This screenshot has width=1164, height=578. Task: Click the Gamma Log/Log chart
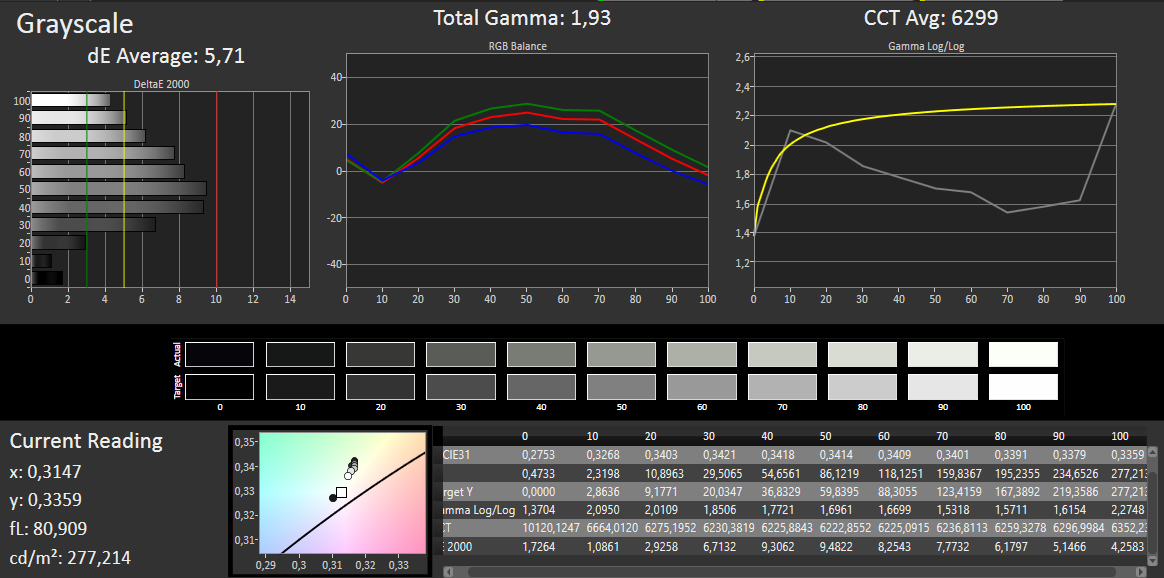pyautogui.click(x=934, y=170)
